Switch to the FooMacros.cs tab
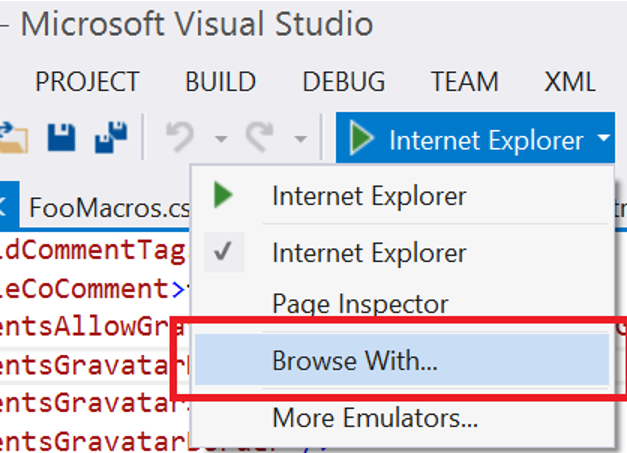 [110, 208]
